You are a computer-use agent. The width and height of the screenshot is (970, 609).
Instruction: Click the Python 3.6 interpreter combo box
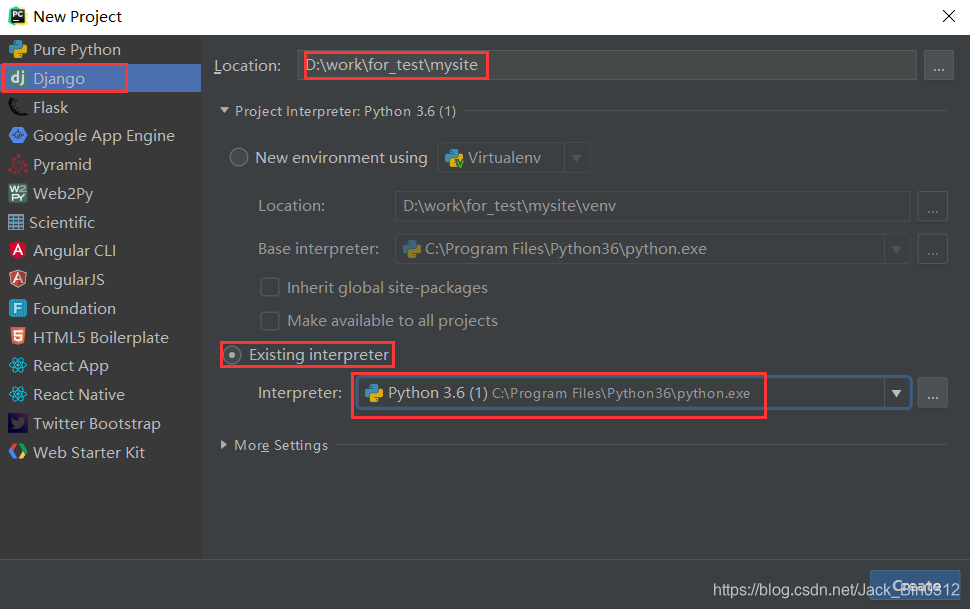pyautogui.click(x=633, y=393)
